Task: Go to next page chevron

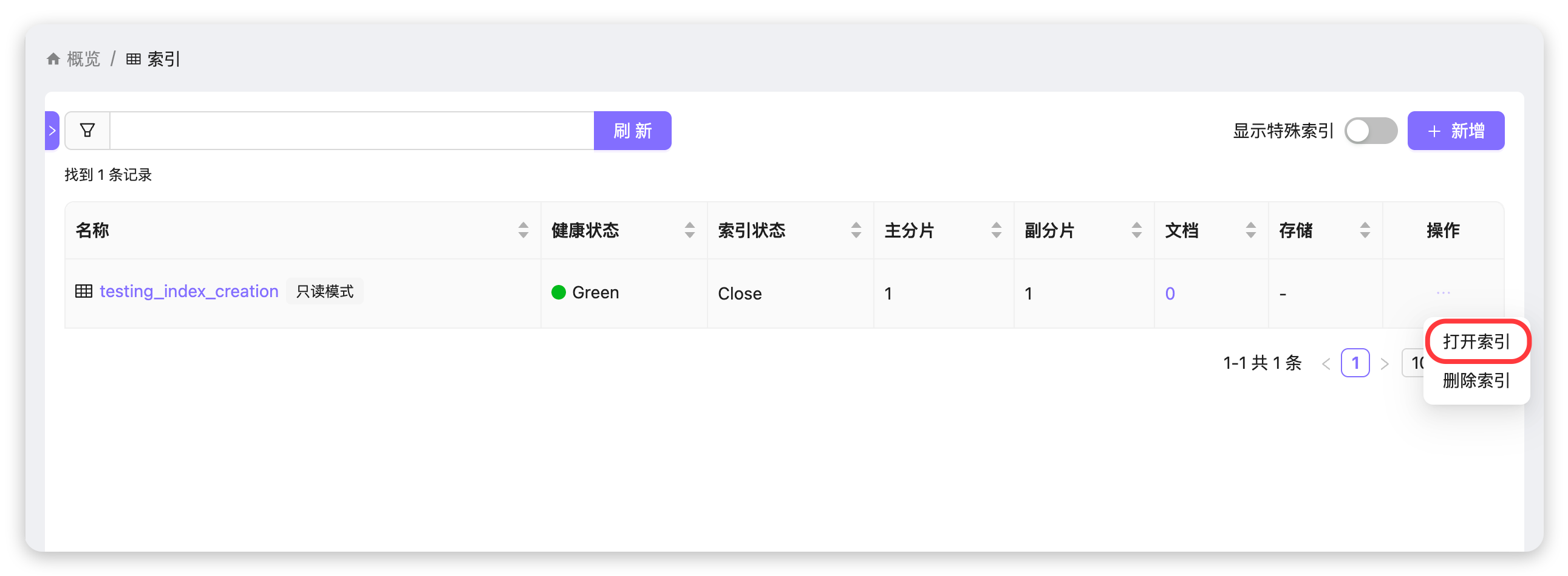Action: point(1385,363)
